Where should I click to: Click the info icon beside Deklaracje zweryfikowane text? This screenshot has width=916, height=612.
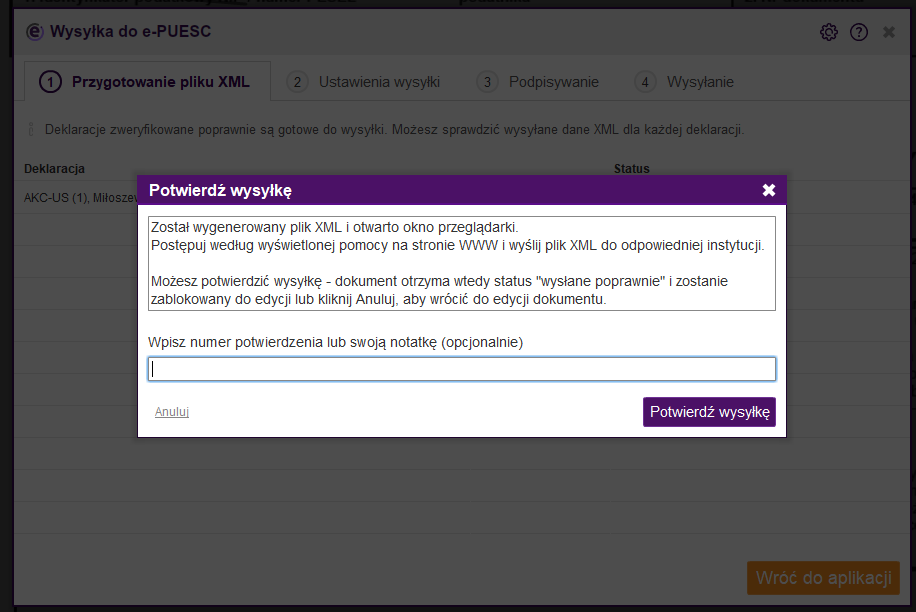pyautogui.click(x=31, y=129)
